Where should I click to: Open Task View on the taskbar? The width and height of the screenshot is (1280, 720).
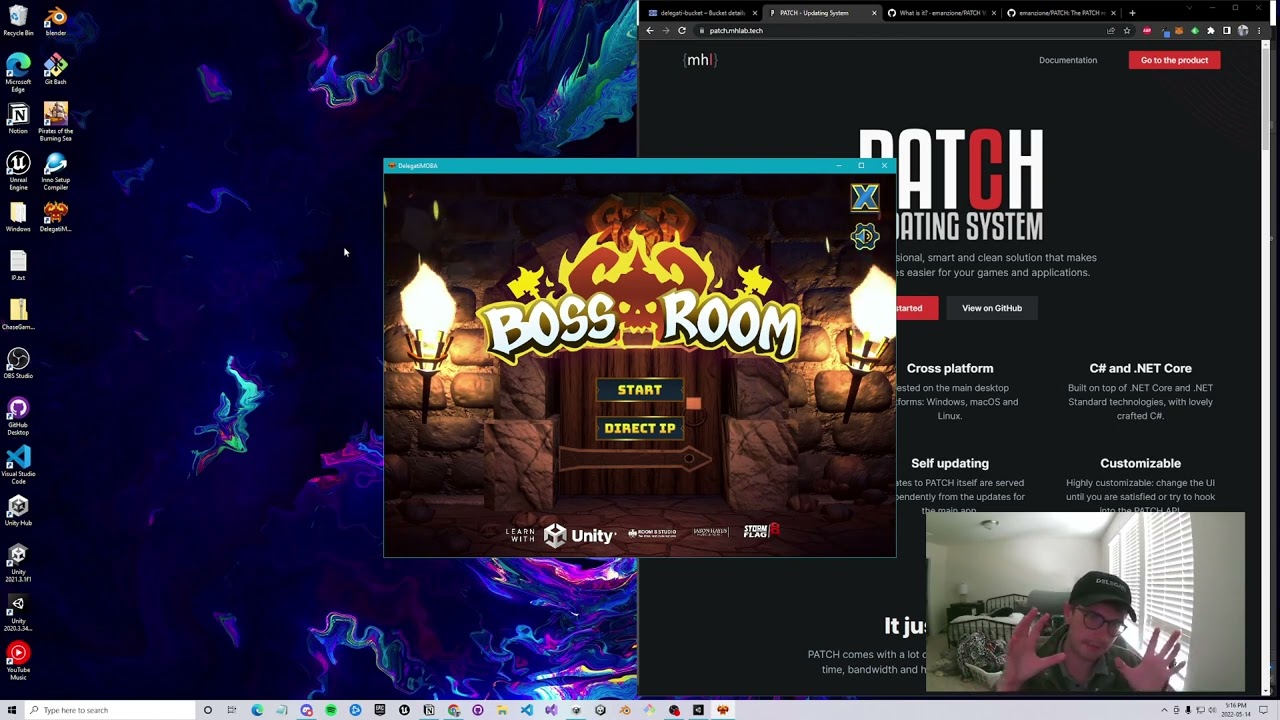(232, 710)
